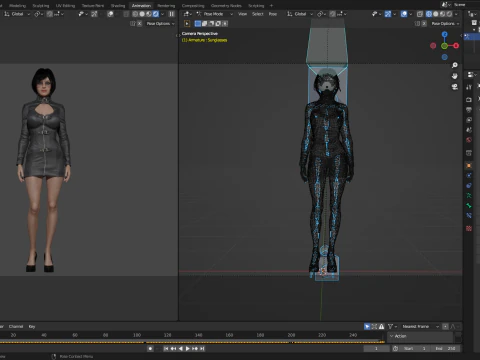Switch to the Animation workspace tab
480x360 pixels.
pyautogui.click(x=141, y=6)
